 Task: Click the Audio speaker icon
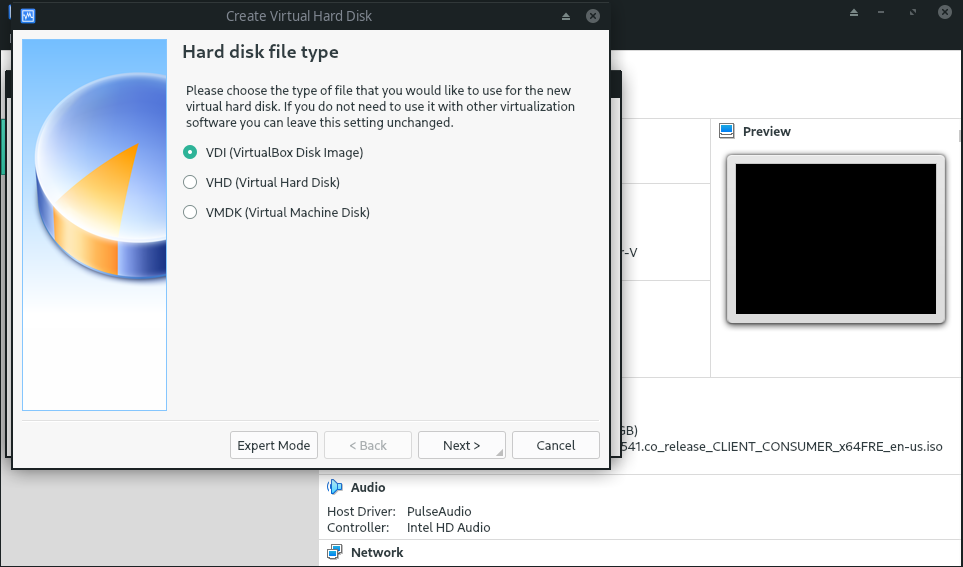point(335,487)
